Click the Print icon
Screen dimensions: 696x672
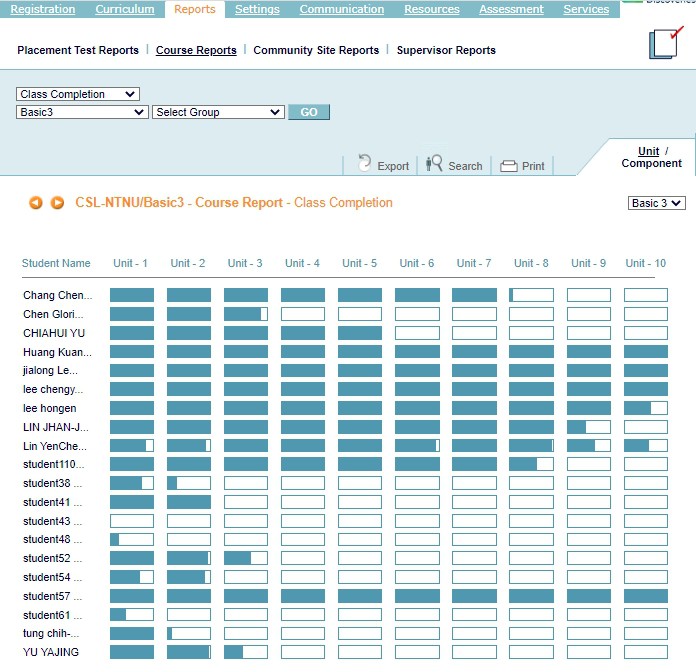tap(509, 166)
